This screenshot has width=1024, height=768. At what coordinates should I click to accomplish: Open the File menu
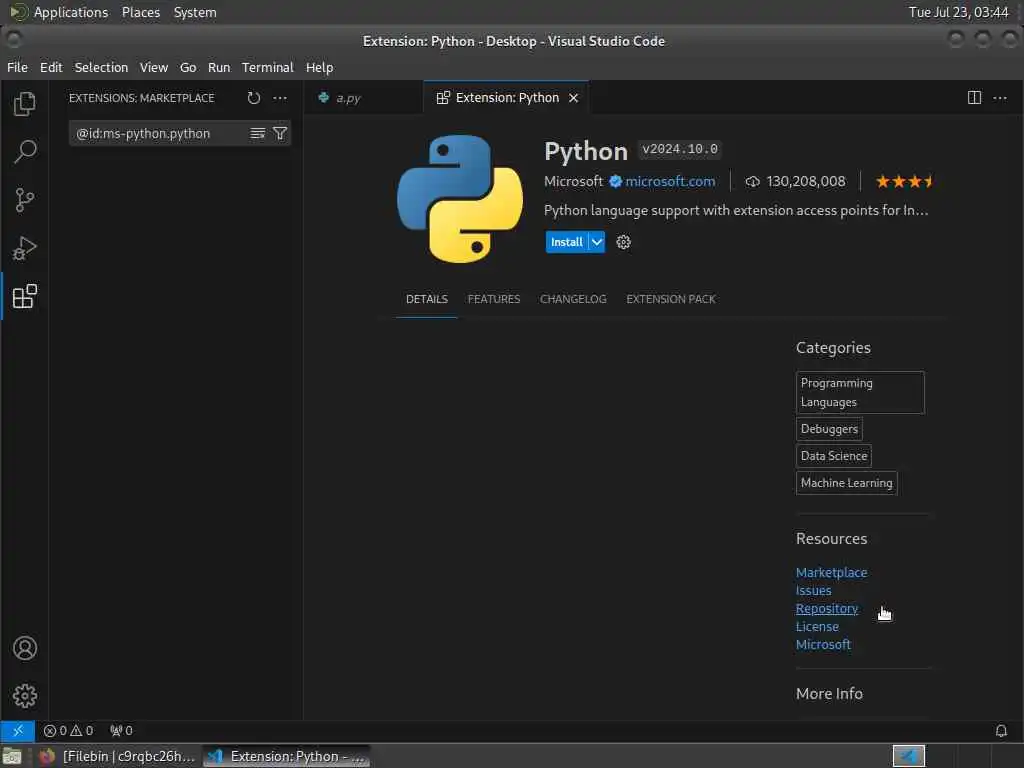point(17,67)
